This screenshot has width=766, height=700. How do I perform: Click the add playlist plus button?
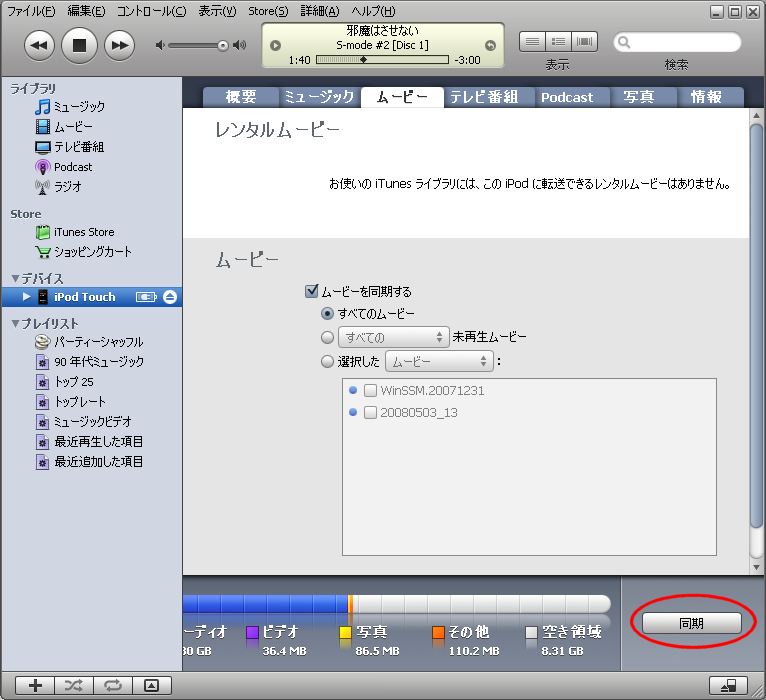pos(36,685)
